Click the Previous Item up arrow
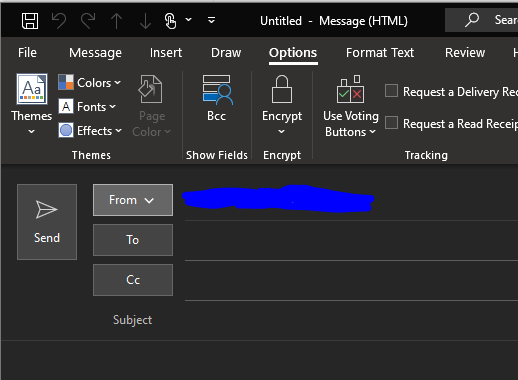Screen dimensions: 518x380 pyautogui.click(x=116, y=21)
